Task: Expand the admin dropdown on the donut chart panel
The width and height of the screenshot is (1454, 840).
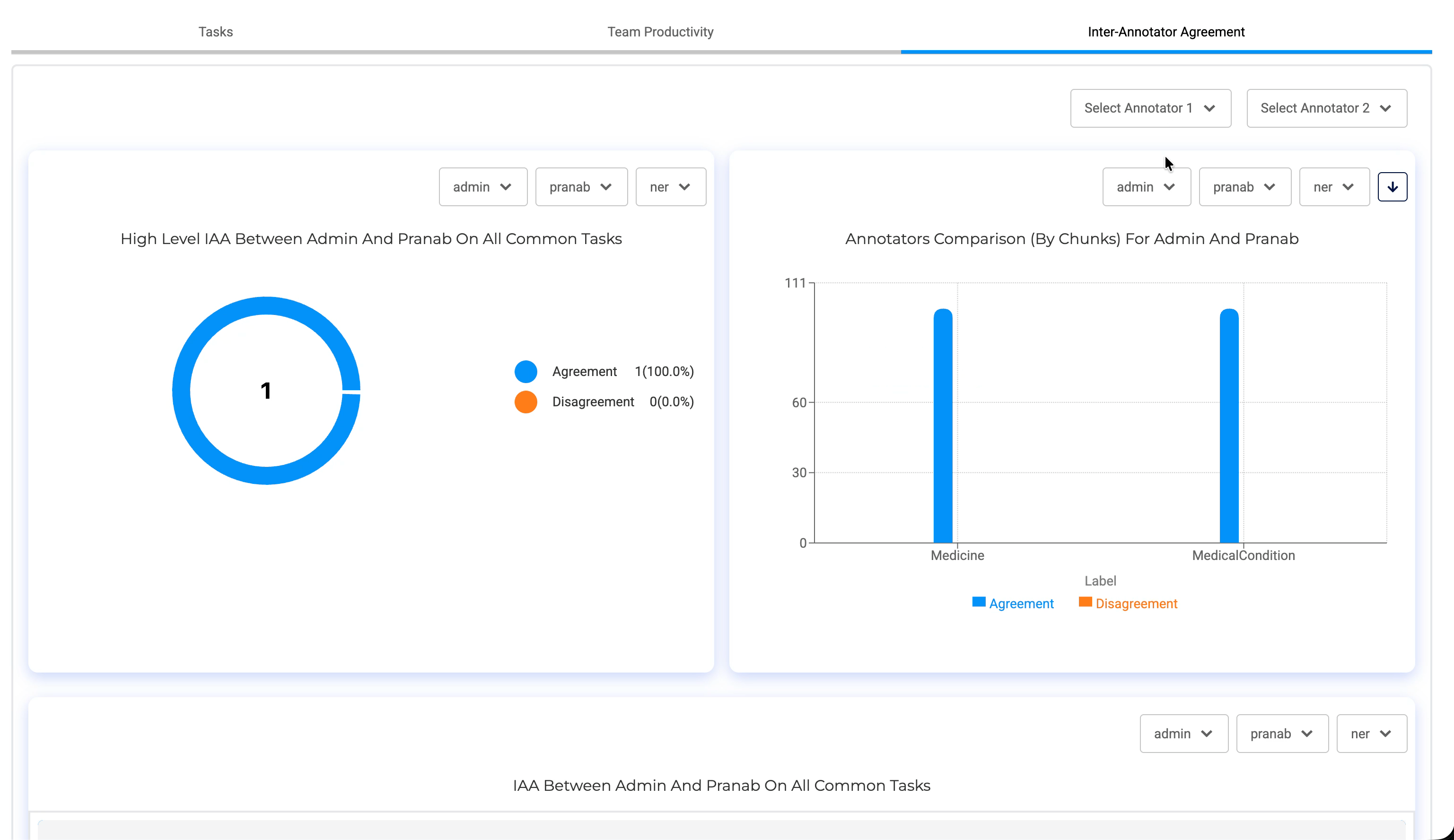Action: 483,186
